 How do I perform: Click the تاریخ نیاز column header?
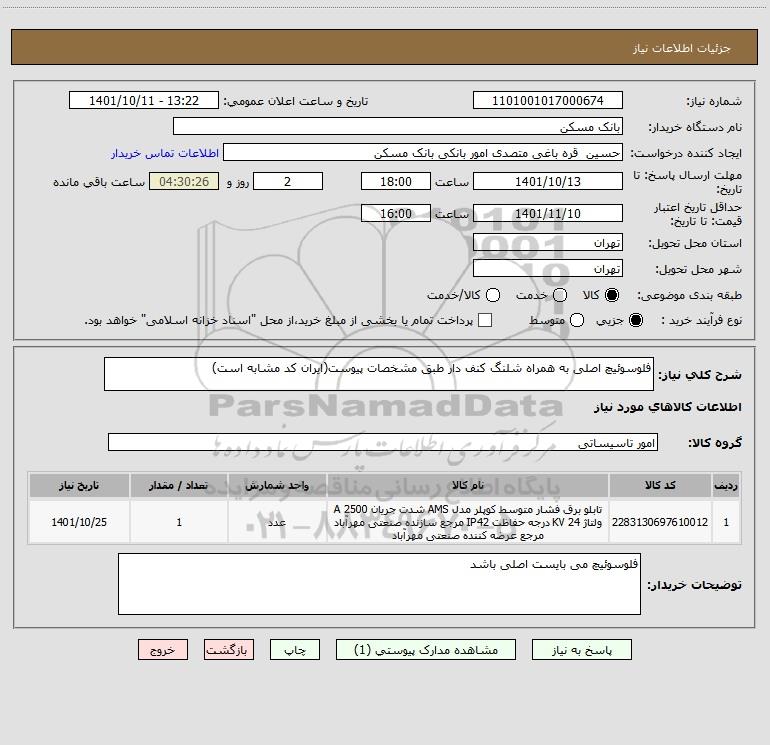click(79, 485)
